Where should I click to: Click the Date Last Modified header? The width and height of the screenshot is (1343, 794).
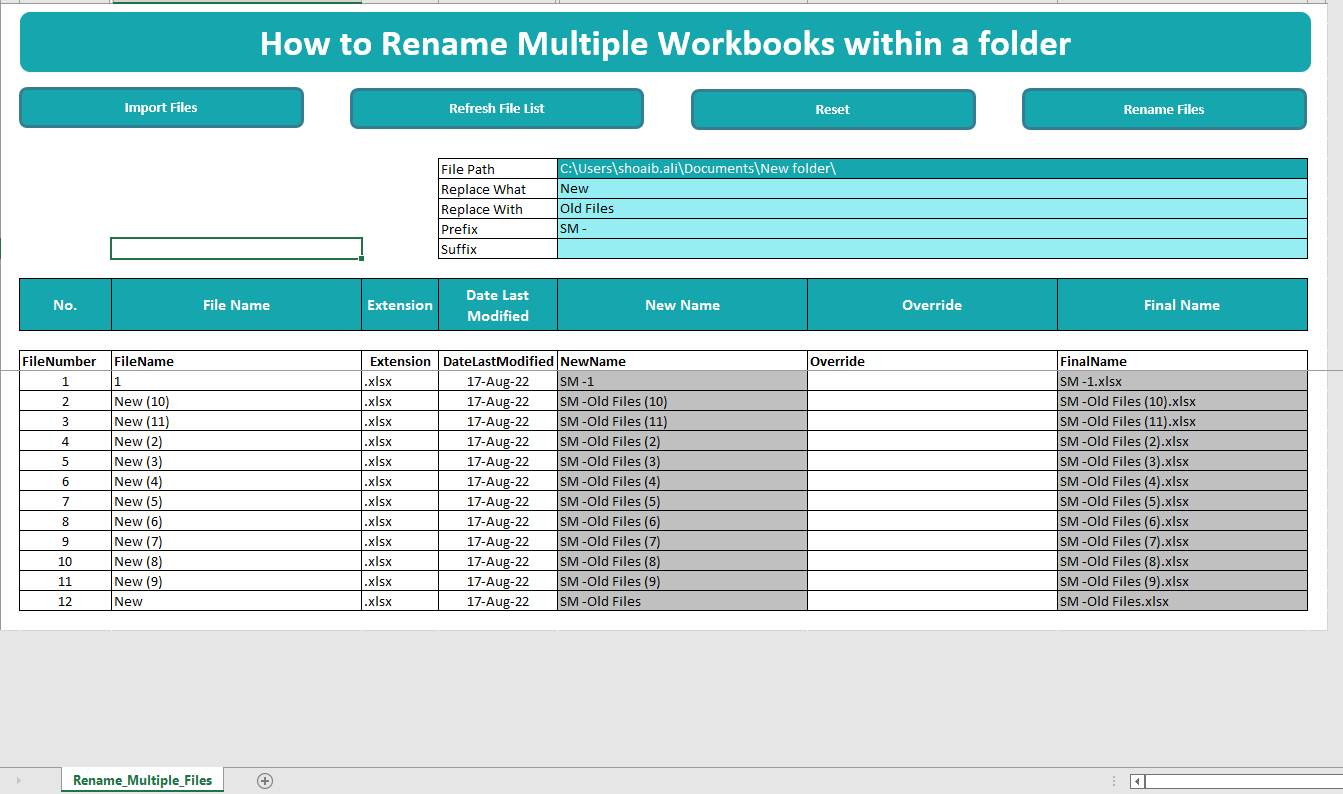497,304
